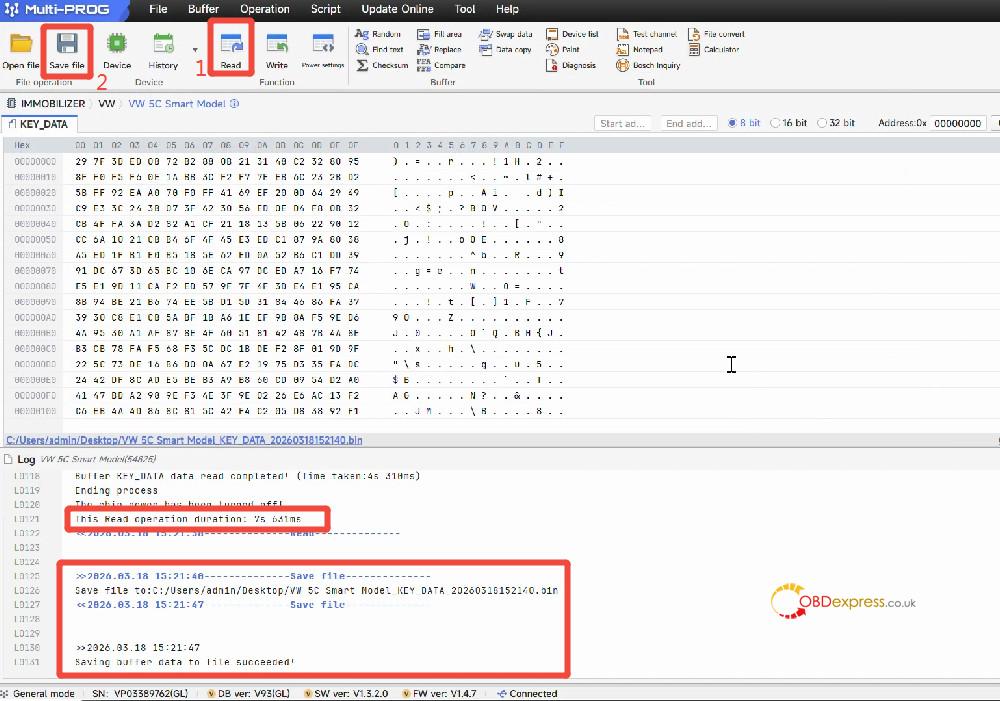Open the Buffer menu

204,9
